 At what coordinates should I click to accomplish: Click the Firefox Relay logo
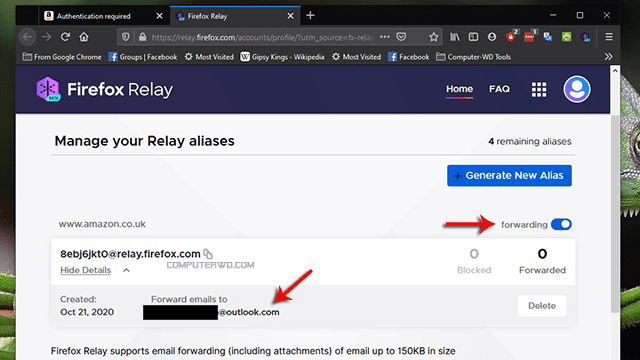click(104, 89)
